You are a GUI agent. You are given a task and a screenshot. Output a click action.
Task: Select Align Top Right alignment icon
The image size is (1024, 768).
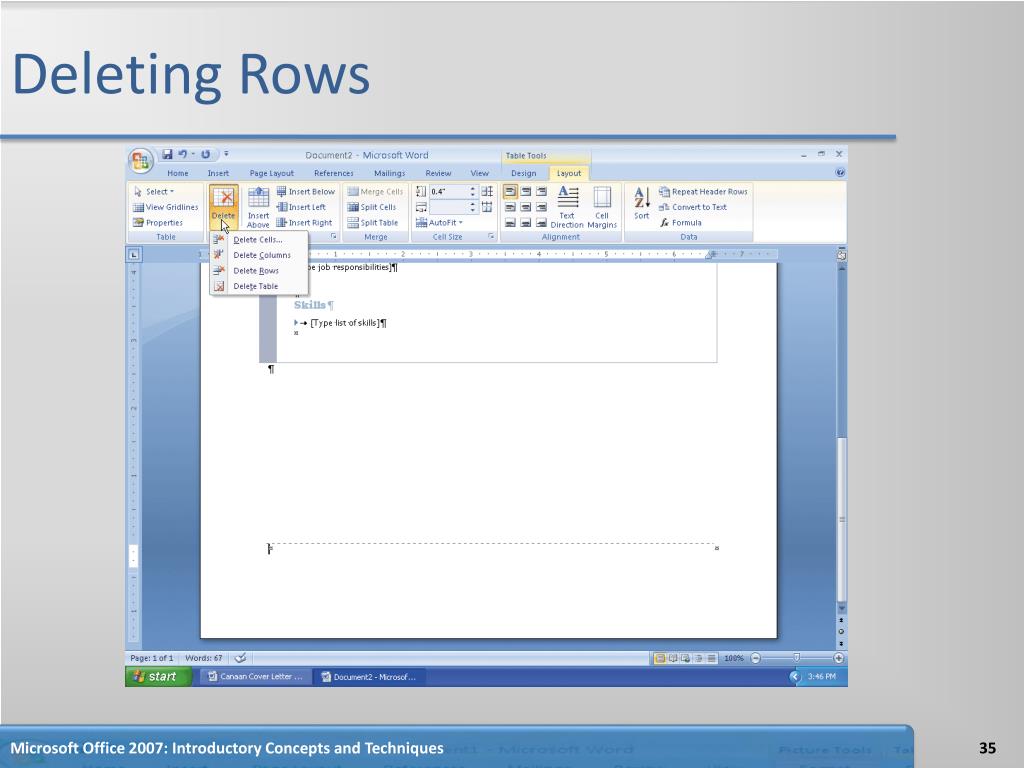pyautogui.click(x=541, y=191)
